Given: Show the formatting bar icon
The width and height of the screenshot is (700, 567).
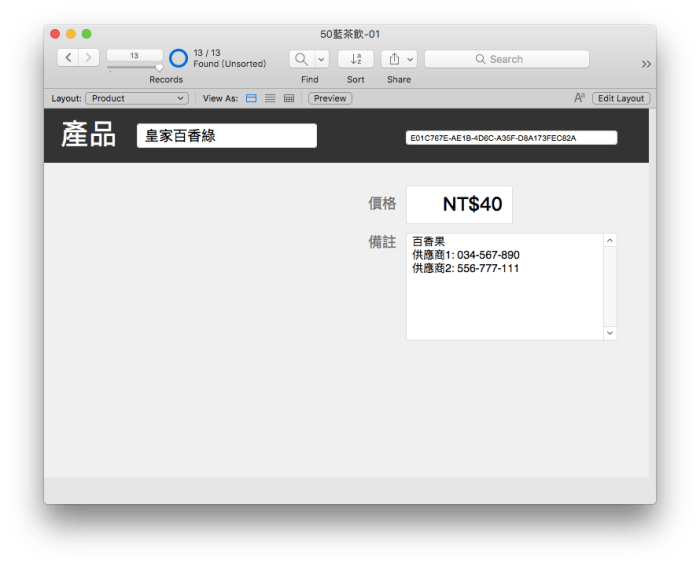Looking at the screenshot, I should [579, 98].
